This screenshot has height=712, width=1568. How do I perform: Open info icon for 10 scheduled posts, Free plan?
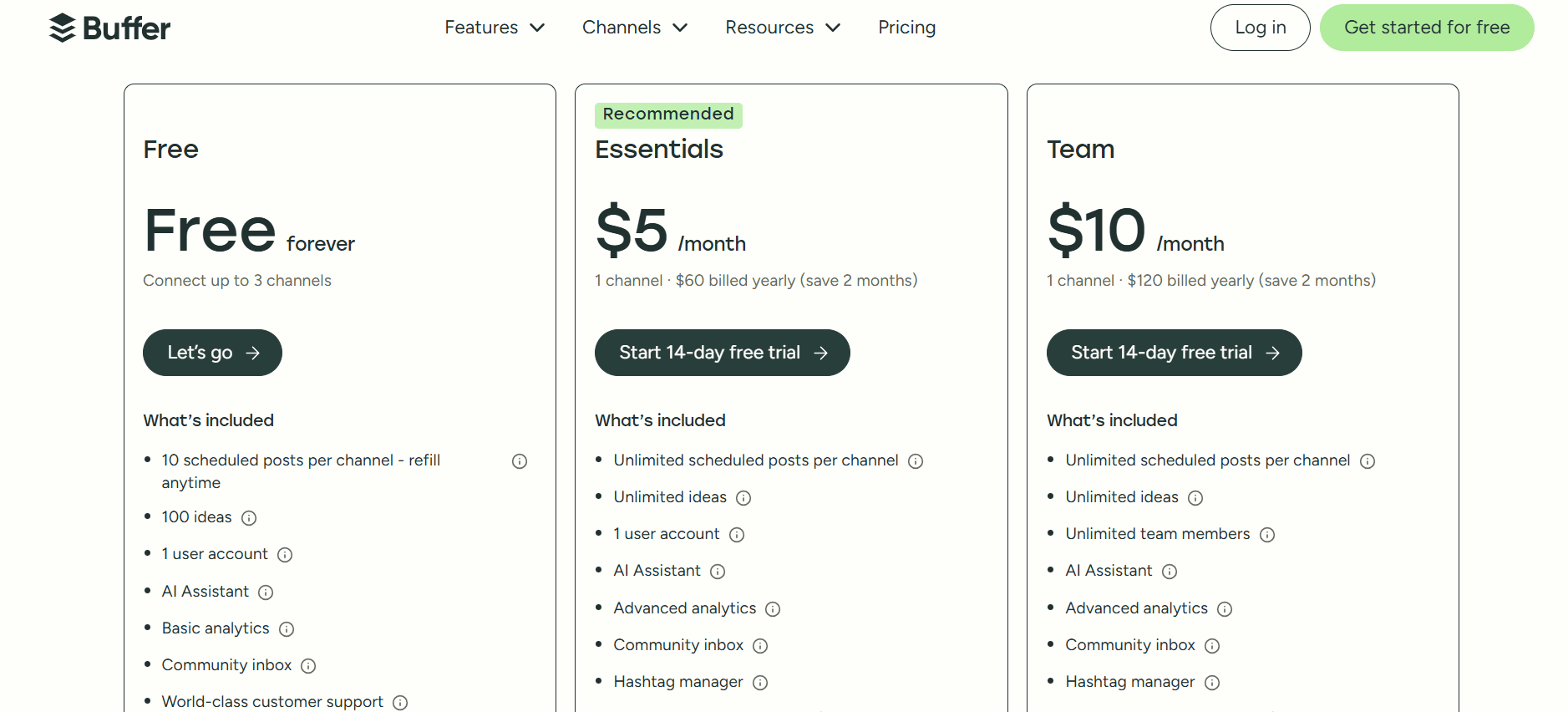(520, 461)
